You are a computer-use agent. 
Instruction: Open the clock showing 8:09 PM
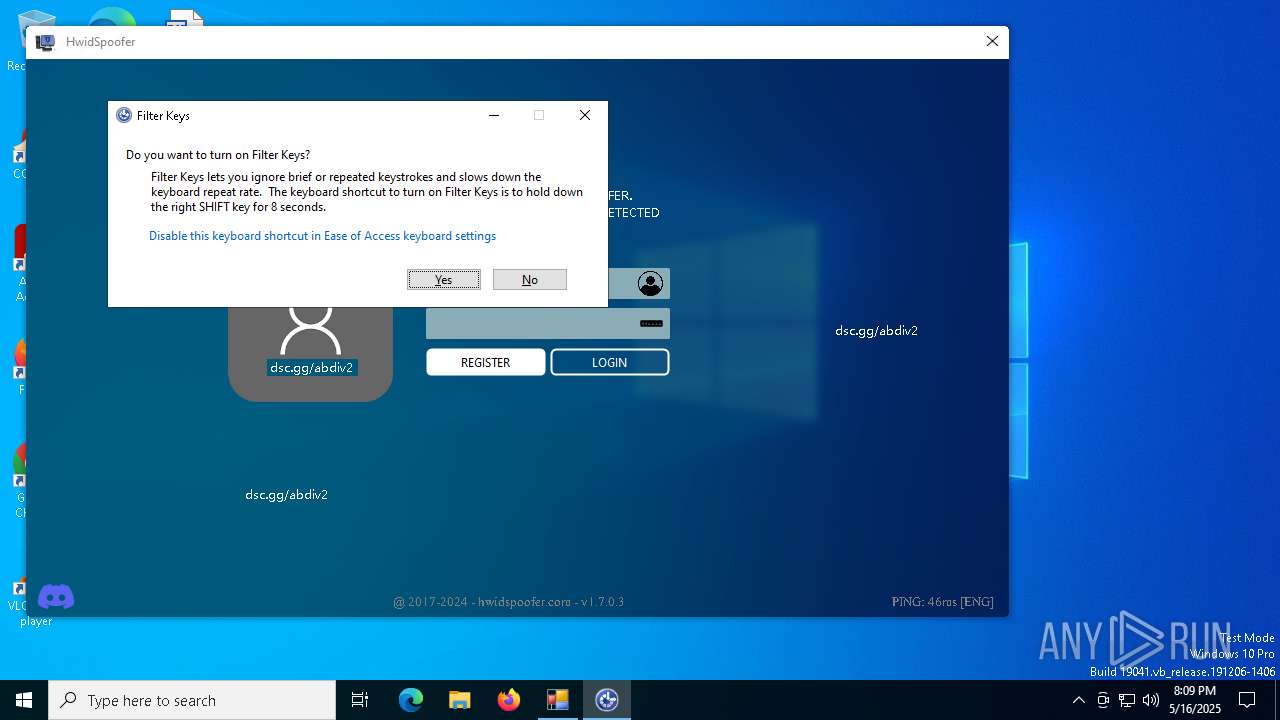pos(1195,700)
